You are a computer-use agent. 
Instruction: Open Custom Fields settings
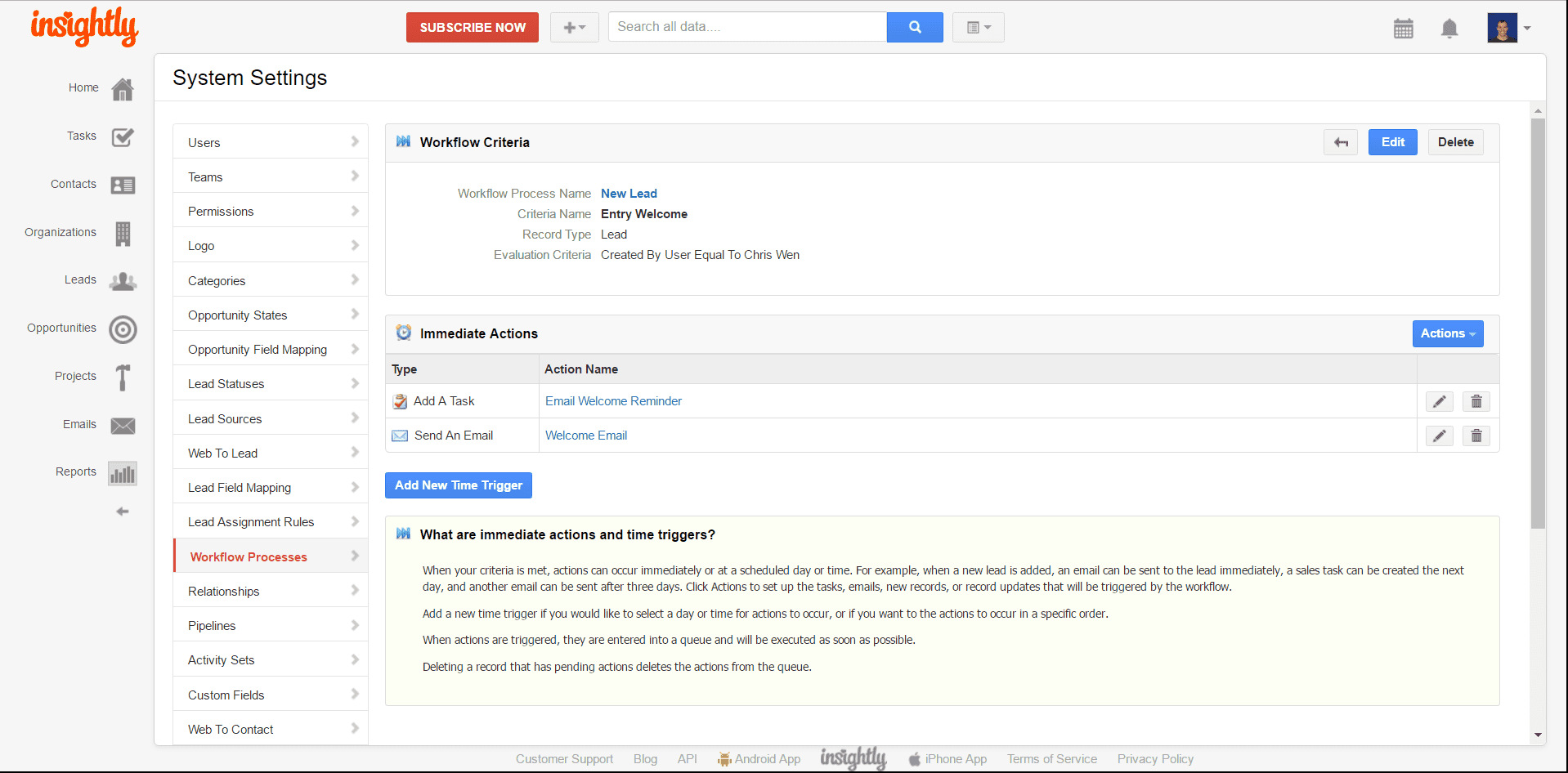tap(271, 695)
